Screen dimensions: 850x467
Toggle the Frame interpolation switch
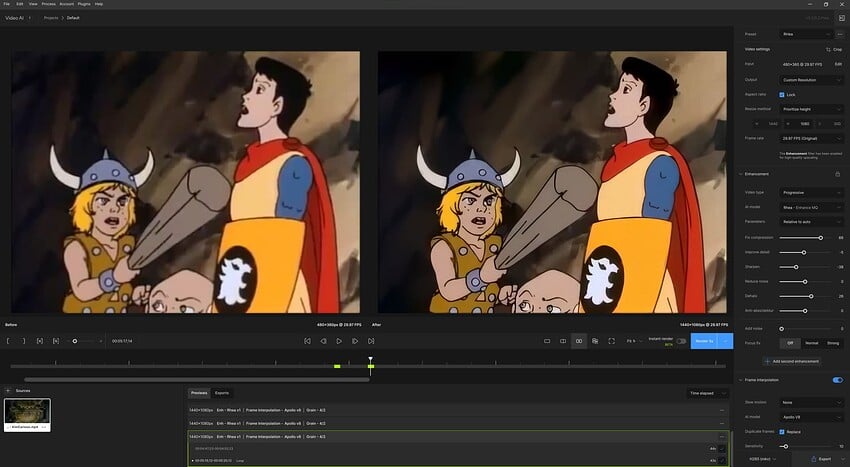pyautogui.click(x=838, y=380)
